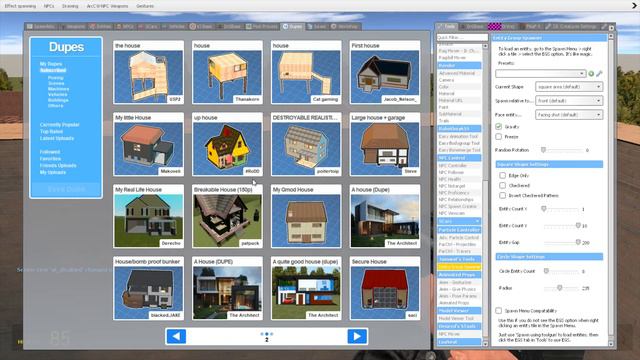The image size is (640, 360).
Task: Click the Favorites link in Dupes sidebar
Action: pyautogui.click(x=50, y=159)
